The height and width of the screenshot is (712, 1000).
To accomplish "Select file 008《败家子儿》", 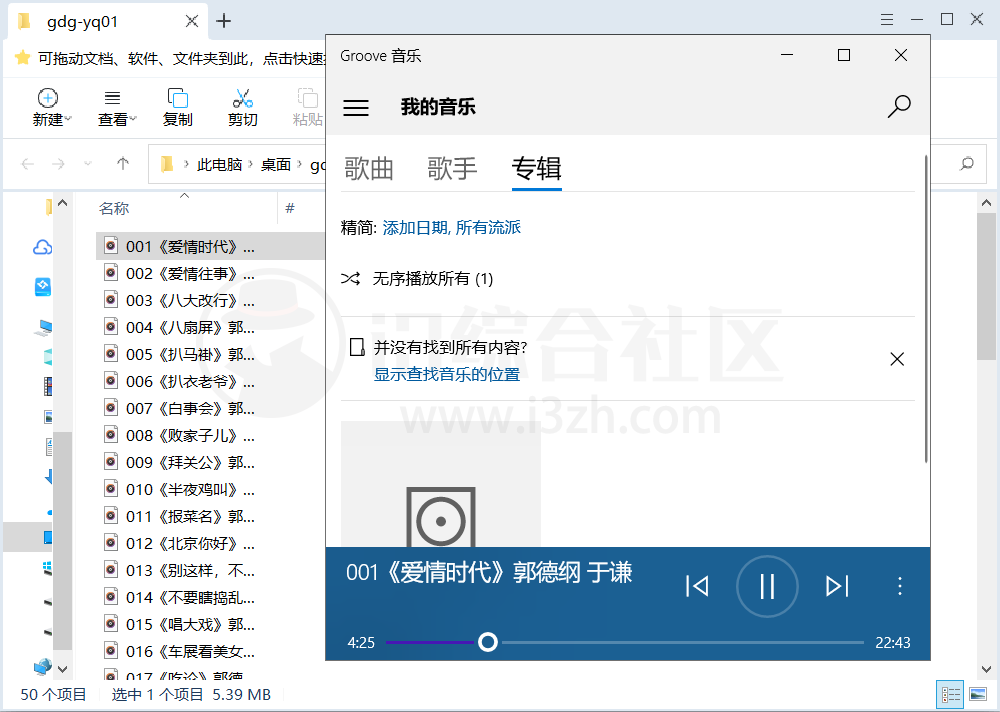I will pyautogui.click(x=190, y=435).
